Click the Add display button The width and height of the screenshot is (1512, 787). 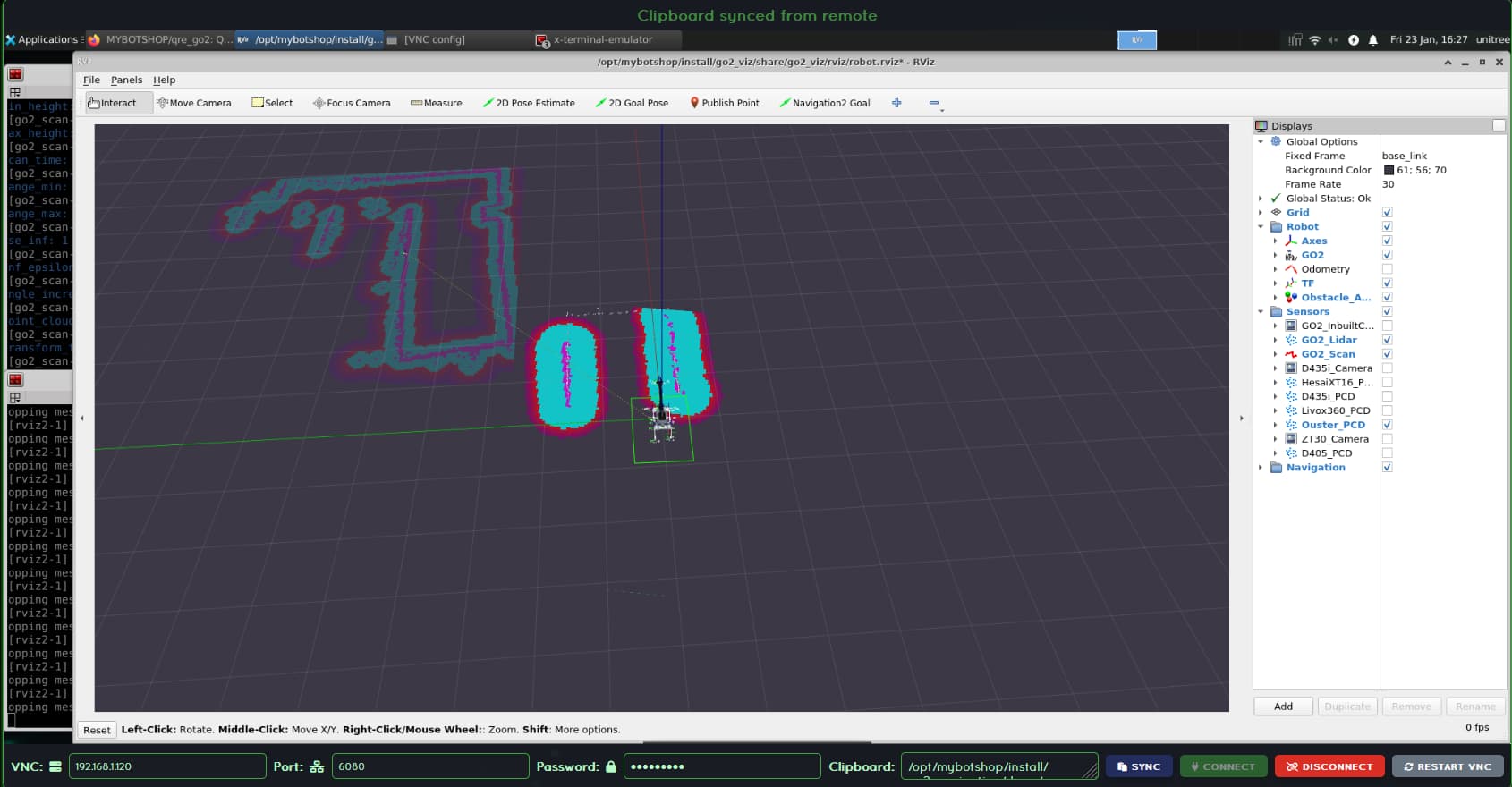(x=1283, y=707)
